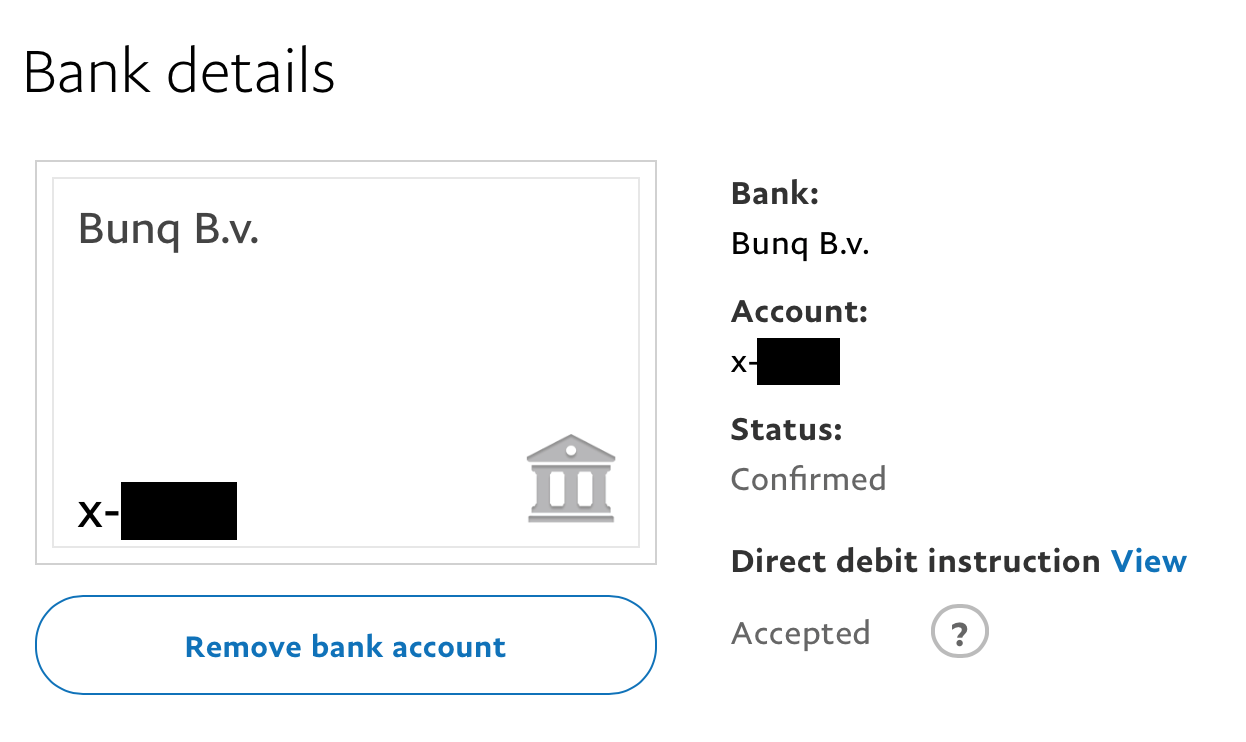Screen dimensions: 1246x742
Task: Click the Confirmed status text
Action: [808, 479]
